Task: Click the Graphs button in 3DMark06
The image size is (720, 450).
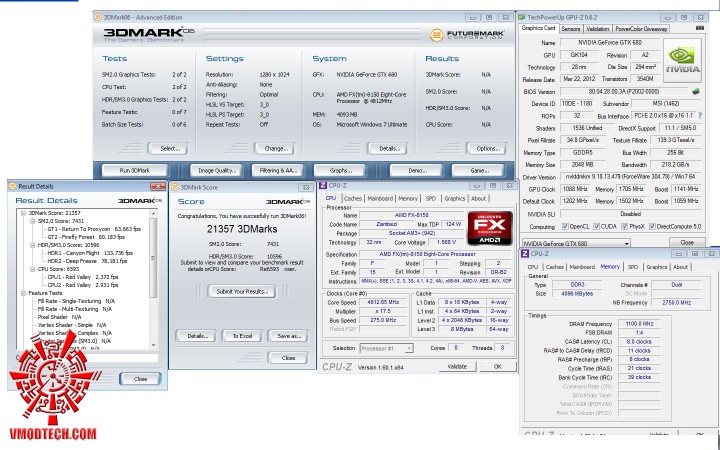Action: pyautogui.click(x=340, y=170)
